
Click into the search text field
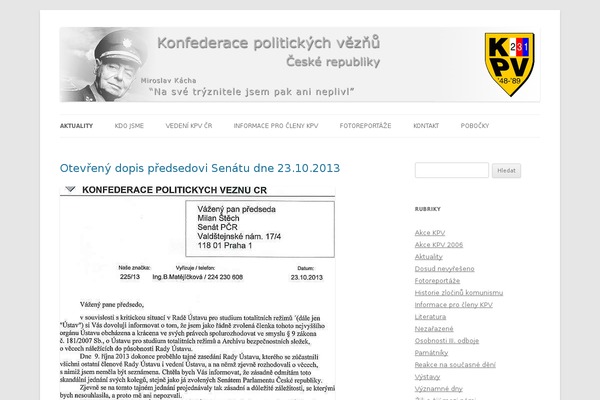coord(451,171)
